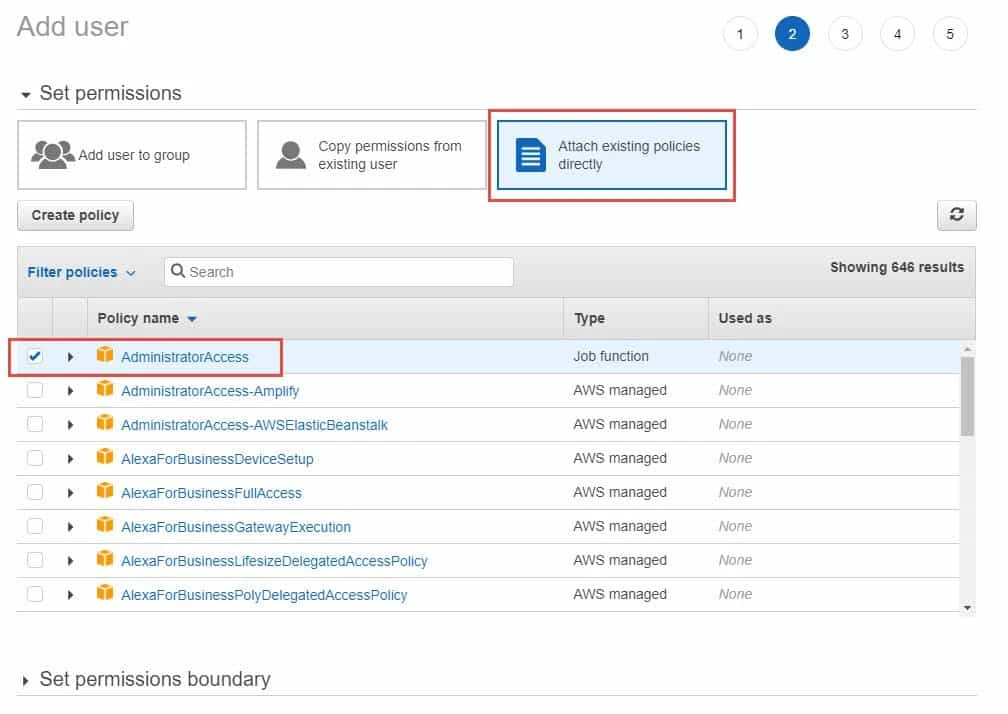The width and height of the screenshot is (1008, 714).
Task: Click the Copy permissions from existing user icon
Action: pyautogui.click(x=290, y=154)
